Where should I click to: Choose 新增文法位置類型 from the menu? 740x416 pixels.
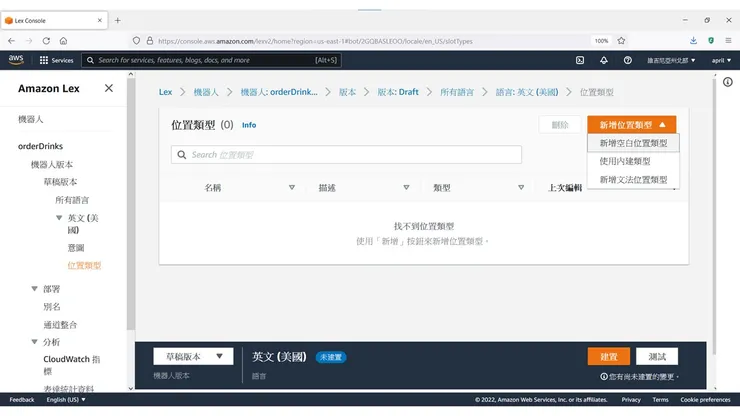633,179
